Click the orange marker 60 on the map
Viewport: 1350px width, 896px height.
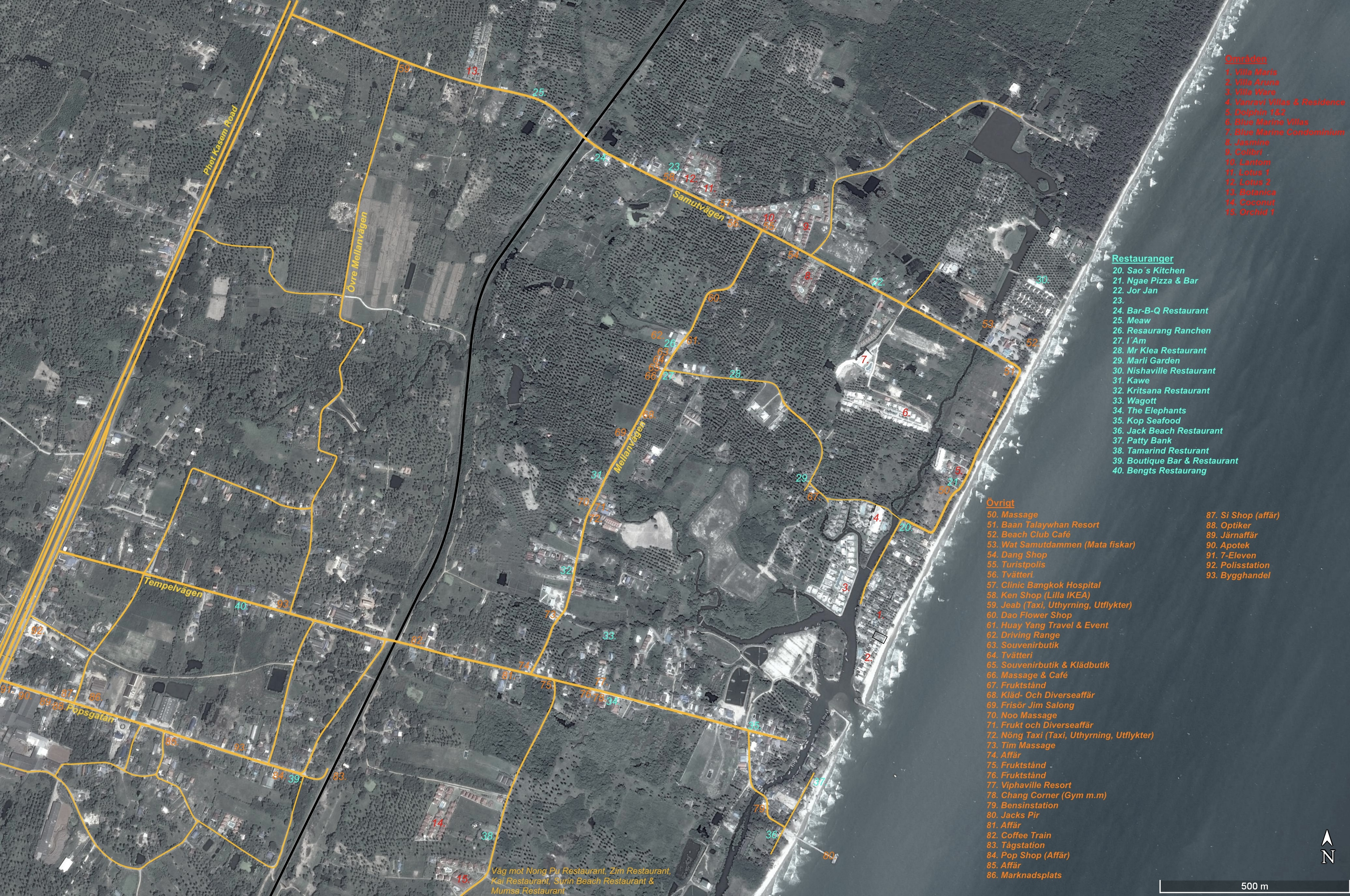click(x=713, y=298)
